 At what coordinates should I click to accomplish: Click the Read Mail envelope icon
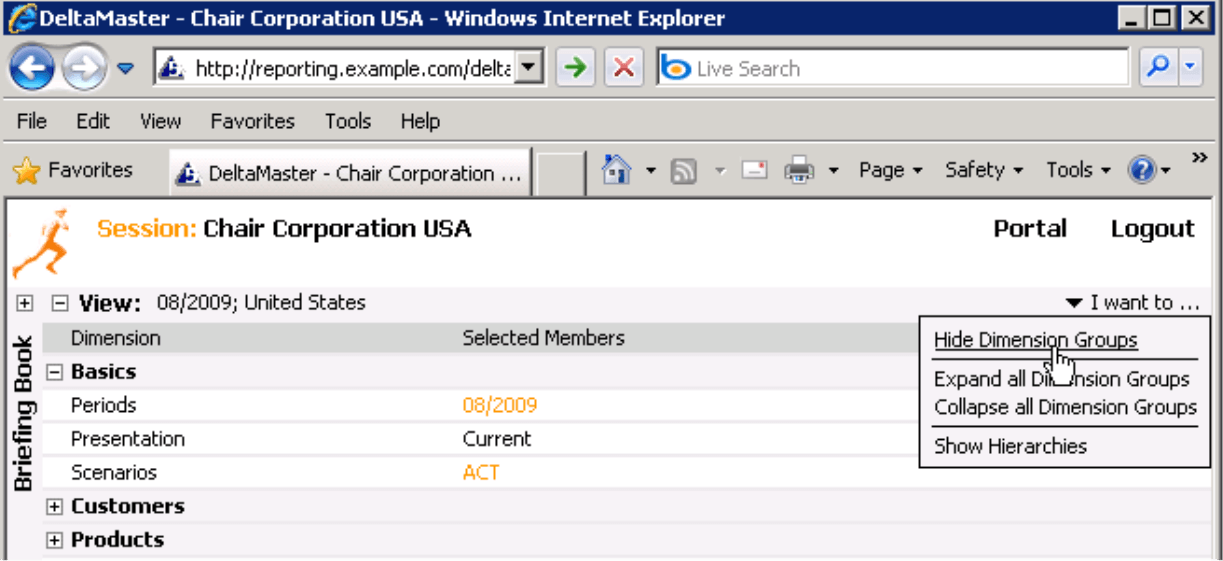point(754,171)
